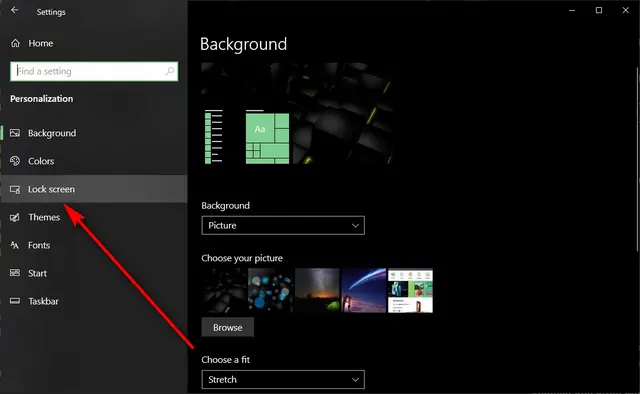Click the Browse button
The height and width of the screenshot is (394, 640).
tap(228, 327)
